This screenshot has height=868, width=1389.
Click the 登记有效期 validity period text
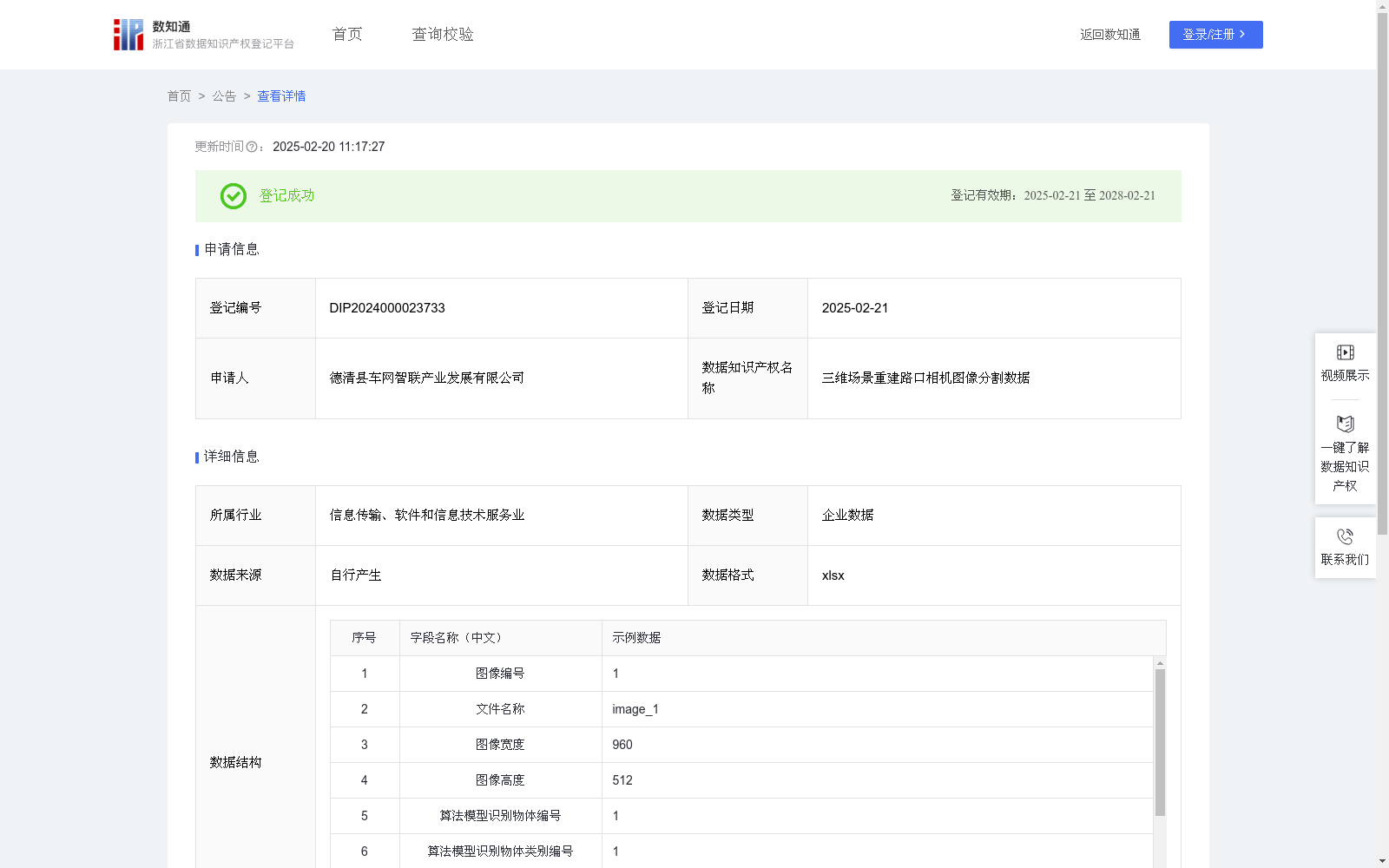[1053, 196]
